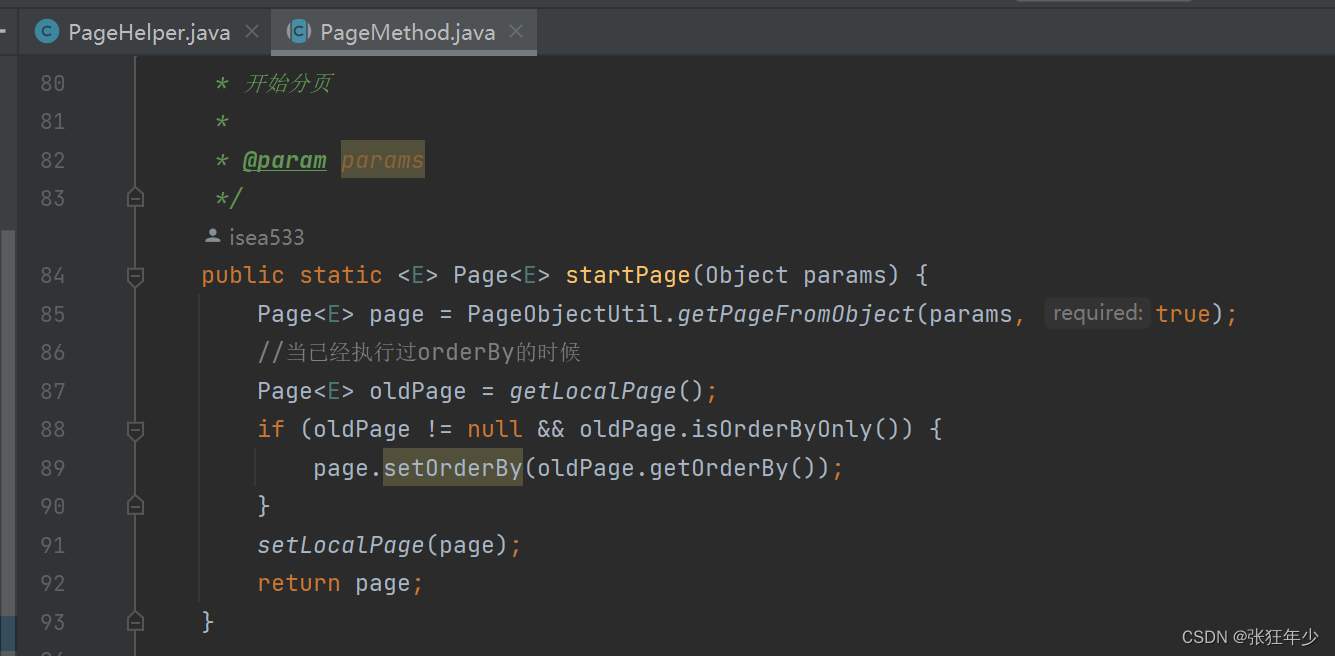Screen dimensions: 1335x656
Task: Collapse the Javadoc comment fold at line 83
Action: pos(135,198)
